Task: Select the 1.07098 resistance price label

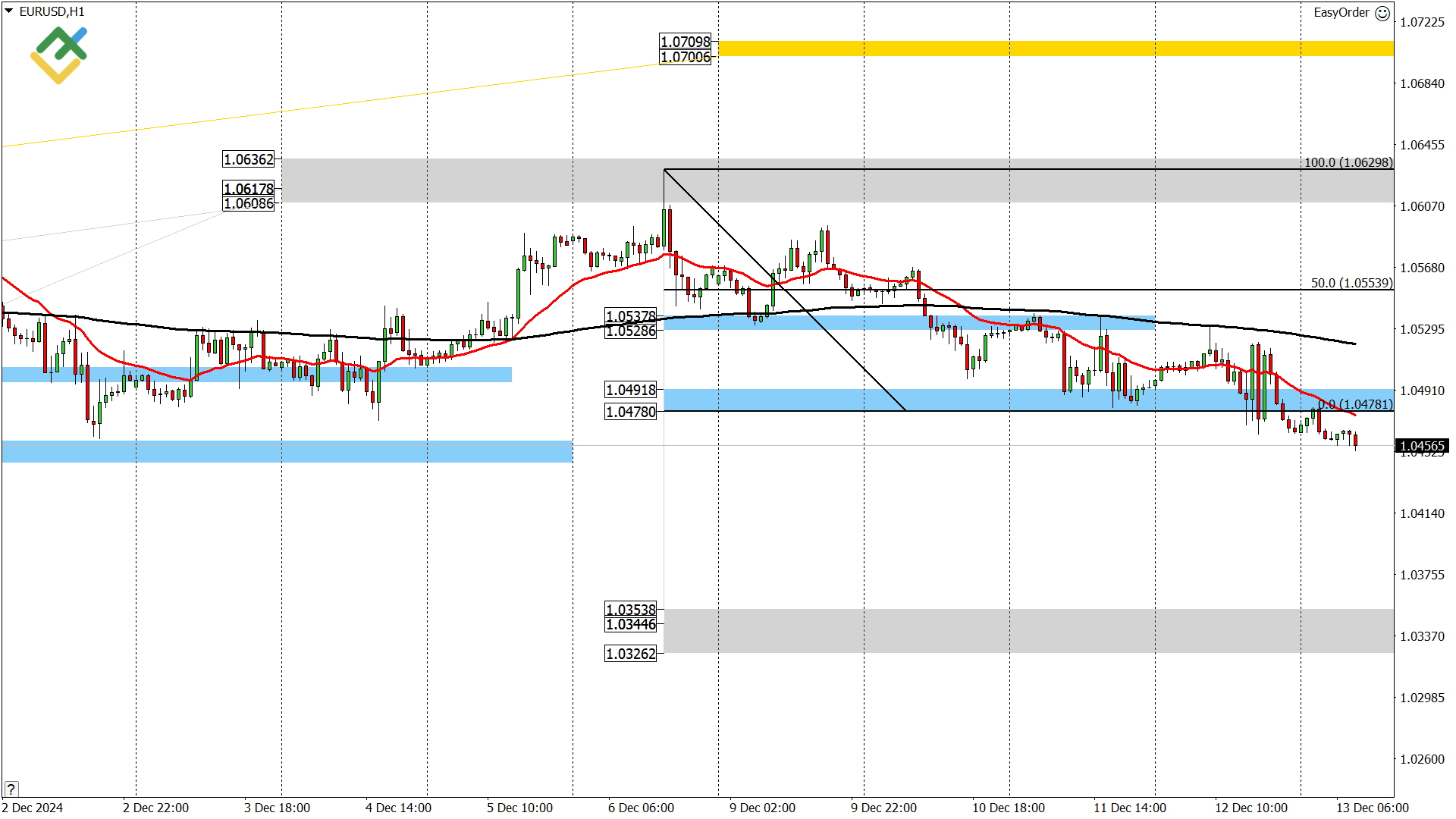Action: click(x=685, y=43)
